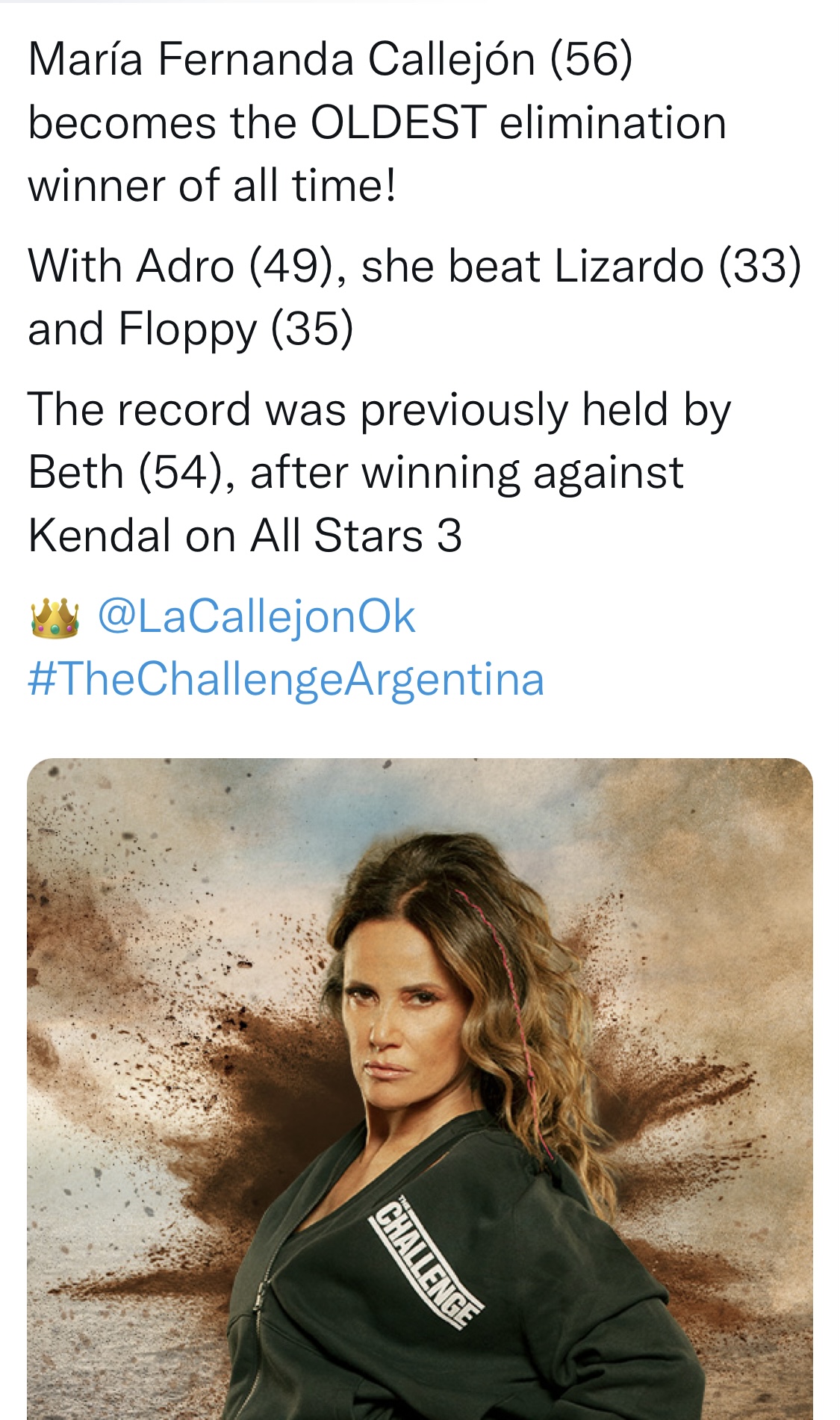This screenshot has width=840, height=1420.
Task: Click the text 'winner of all time!'
Action: [x=212, y=185]
